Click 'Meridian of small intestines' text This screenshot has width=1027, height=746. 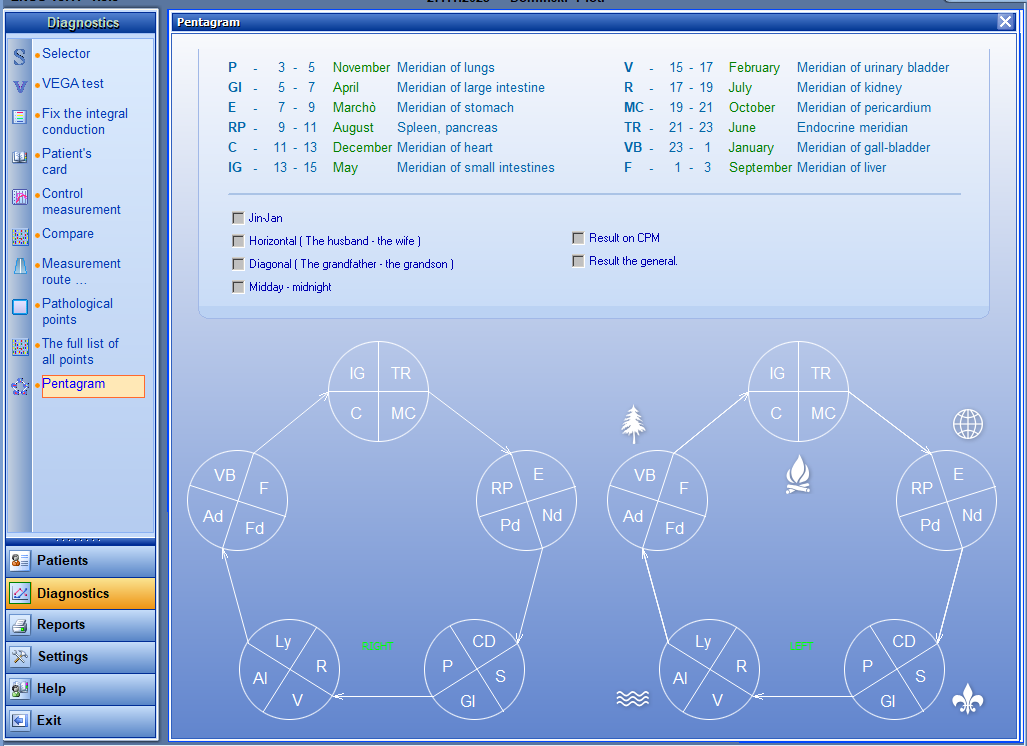476,168
